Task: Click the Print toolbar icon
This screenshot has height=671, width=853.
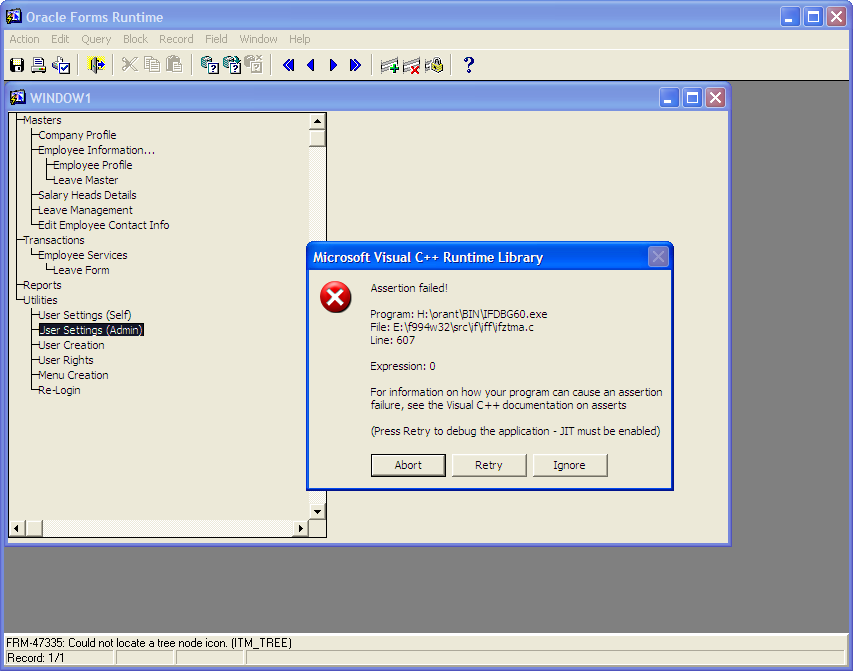Action: pyautogui.click(x=38, y=65)
